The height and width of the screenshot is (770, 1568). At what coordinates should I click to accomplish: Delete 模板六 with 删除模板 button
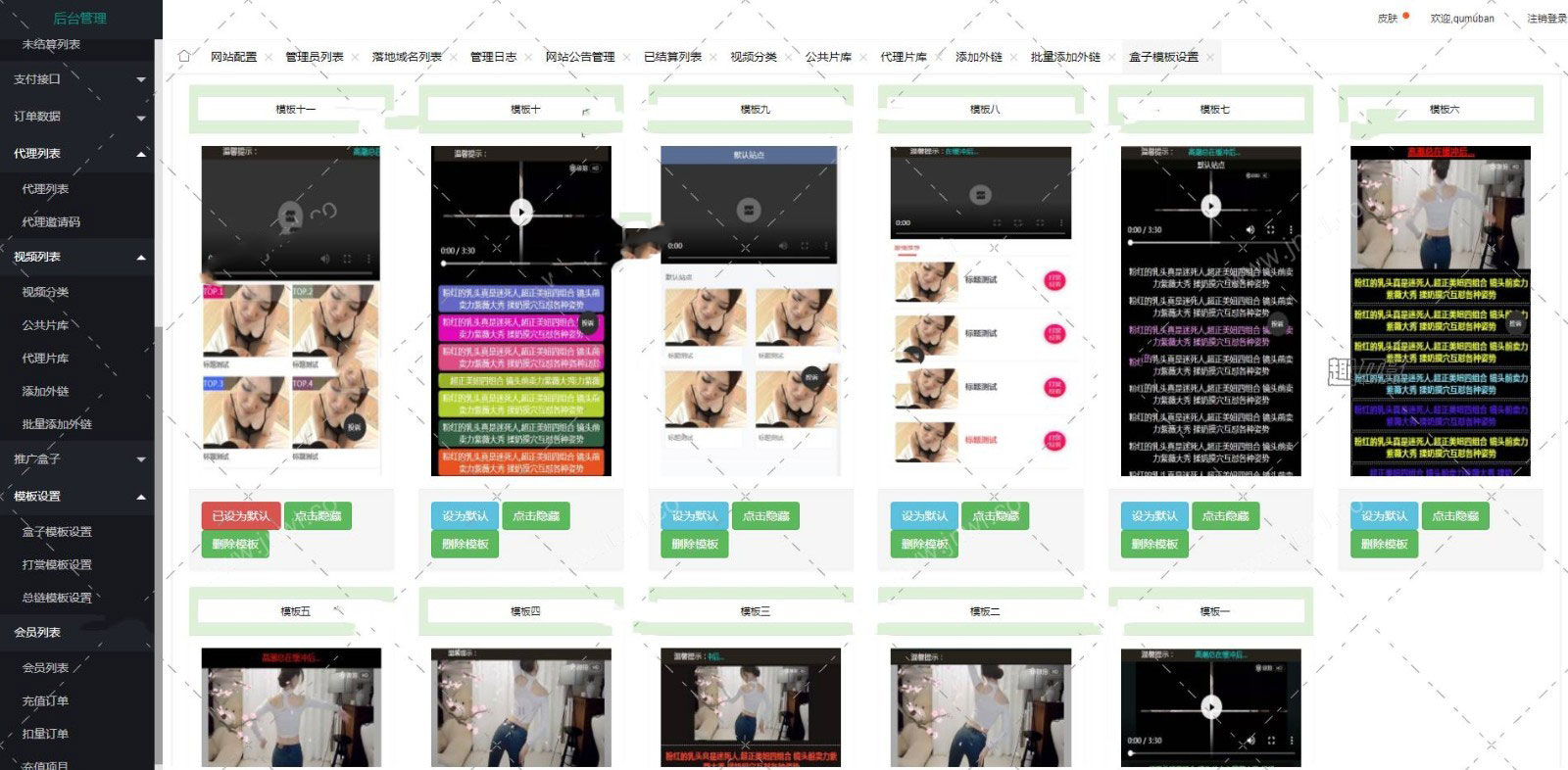[x=1384, y=545]
